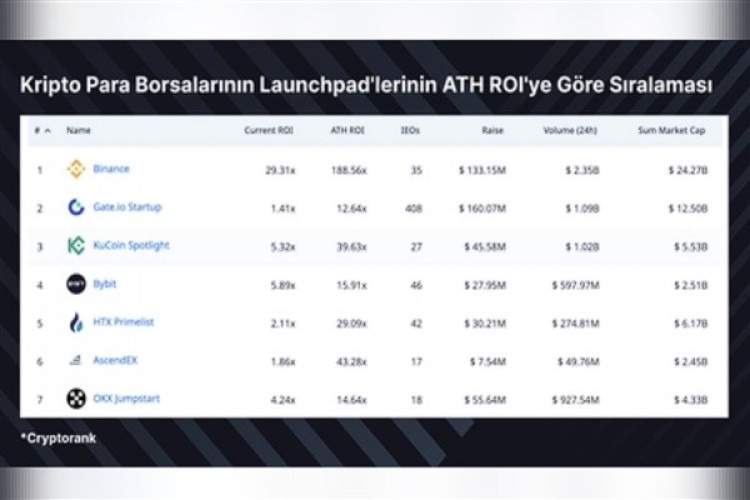This screenshot has height=500, width=750.
Task: Open the OKX Jumpstart link
Action: [x=126, y=399]
